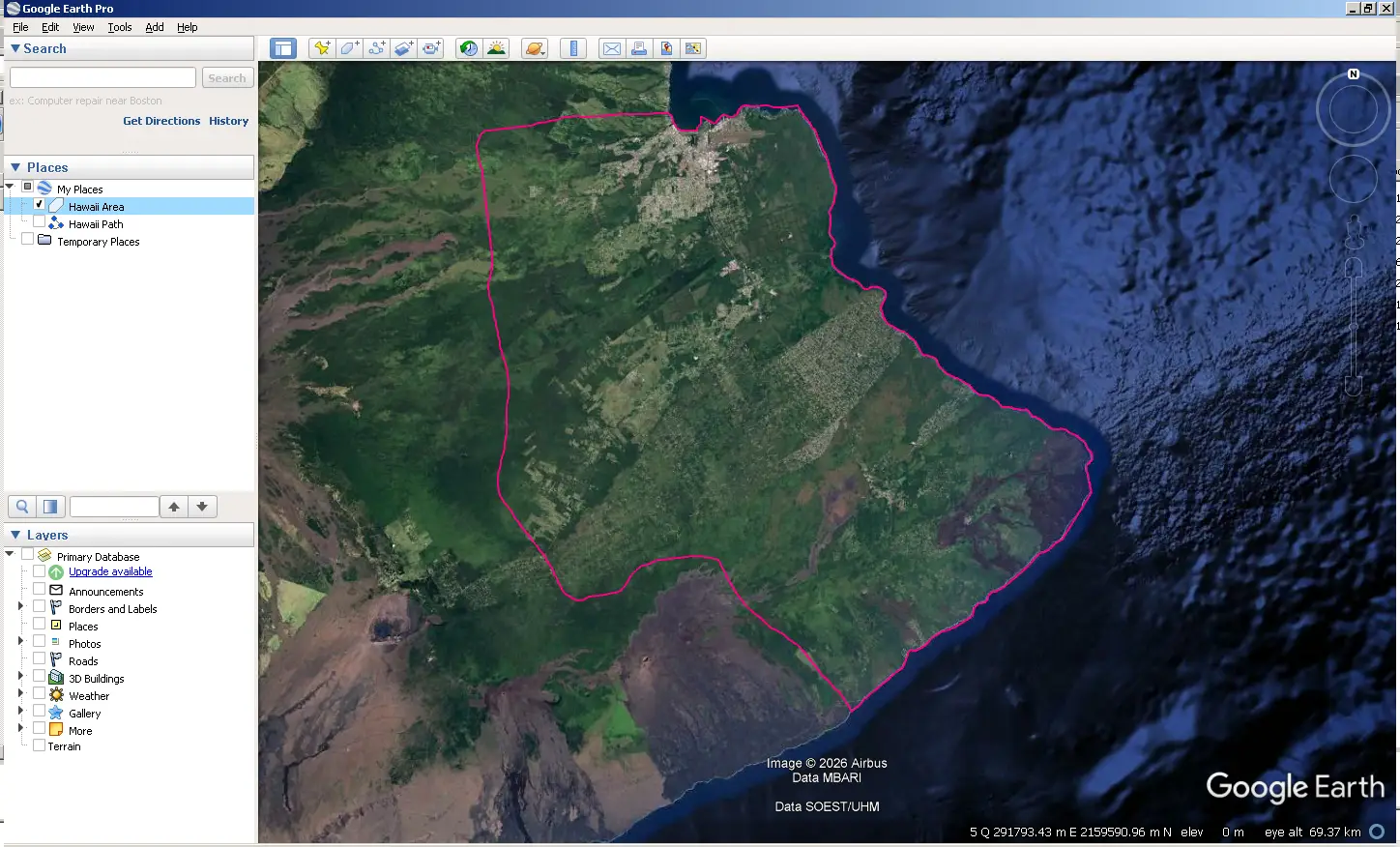
Task: Collapse the Places panel header triangle
Action: pos(15,167)
